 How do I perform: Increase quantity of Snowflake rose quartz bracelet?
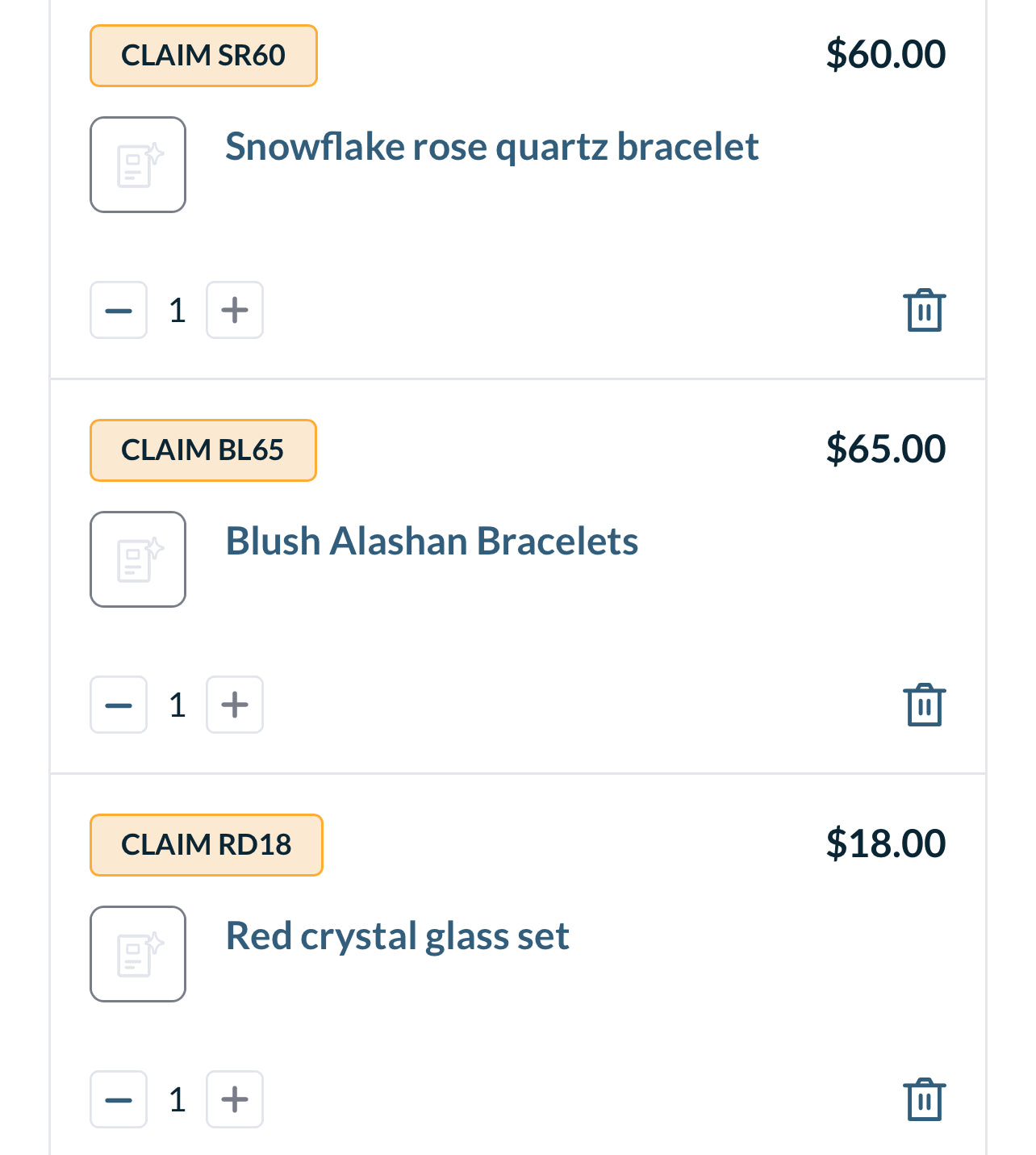pos(235,310)
